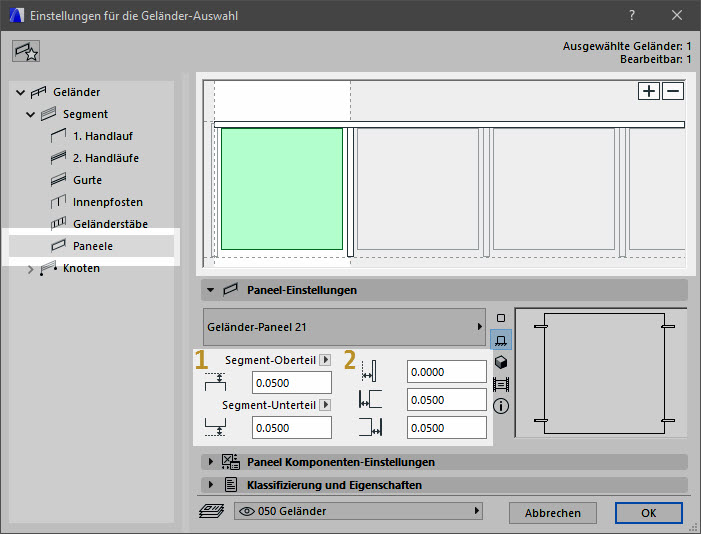Viewport: 701px width, 534px height.
Task: Zoom out the railing preview with minus
Action: pos(673,91)
